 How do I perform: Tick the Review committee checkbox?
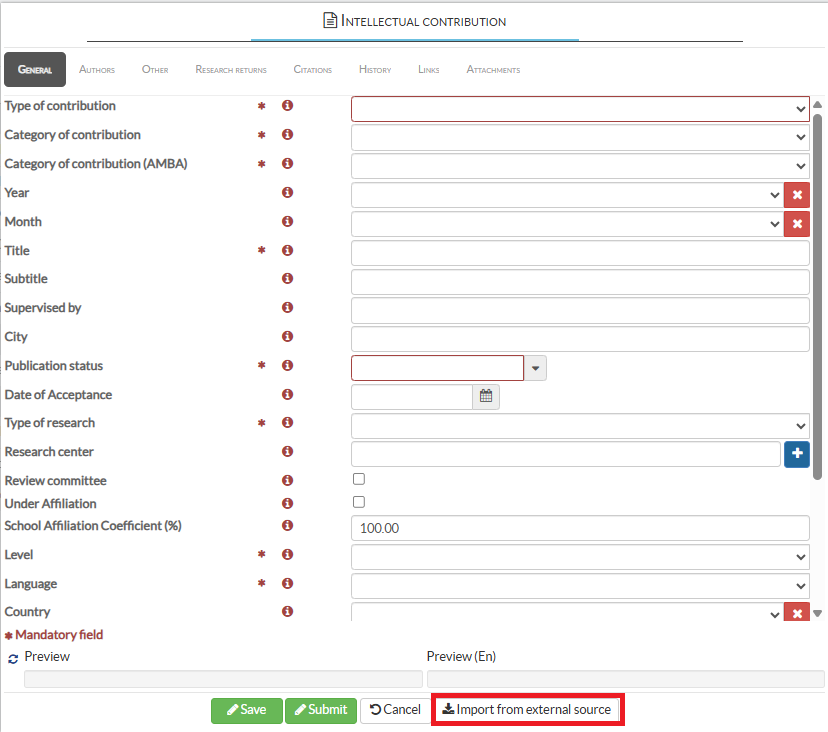(x=359, y=480)
